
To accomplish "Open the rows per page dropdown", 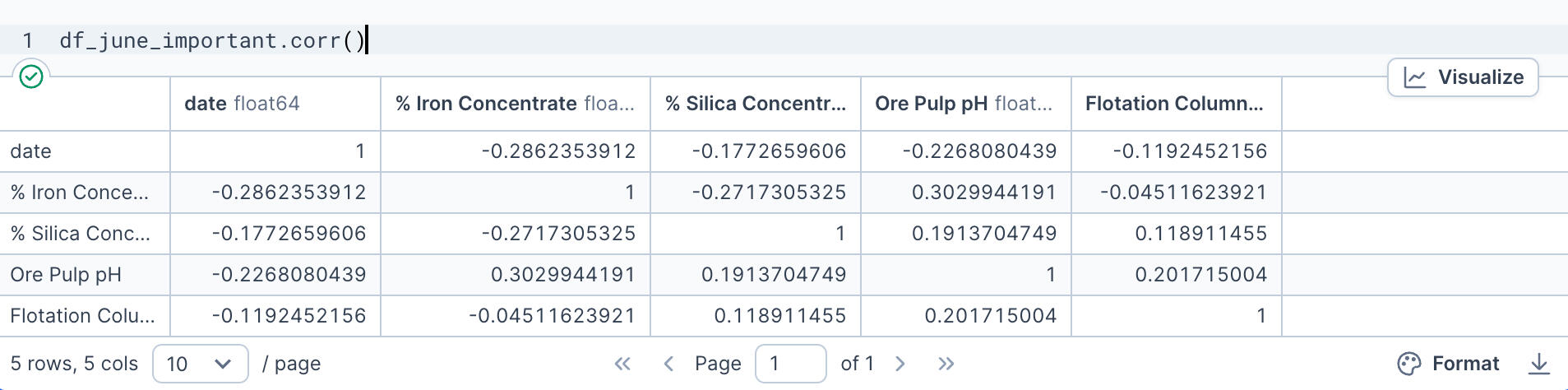I will click(x=200, y=364).
